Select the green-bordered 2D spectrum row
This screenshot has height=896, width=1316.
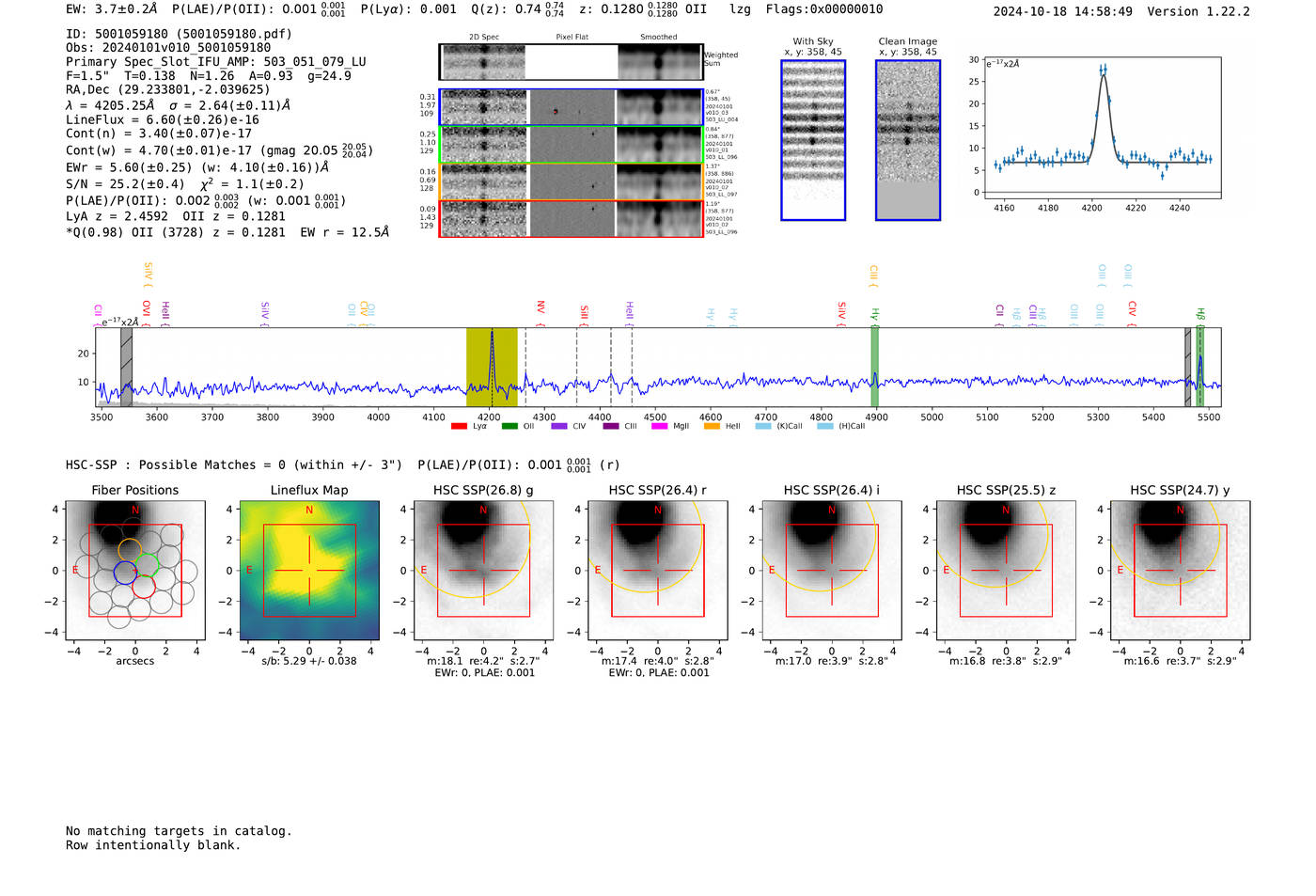pos(571,145)
